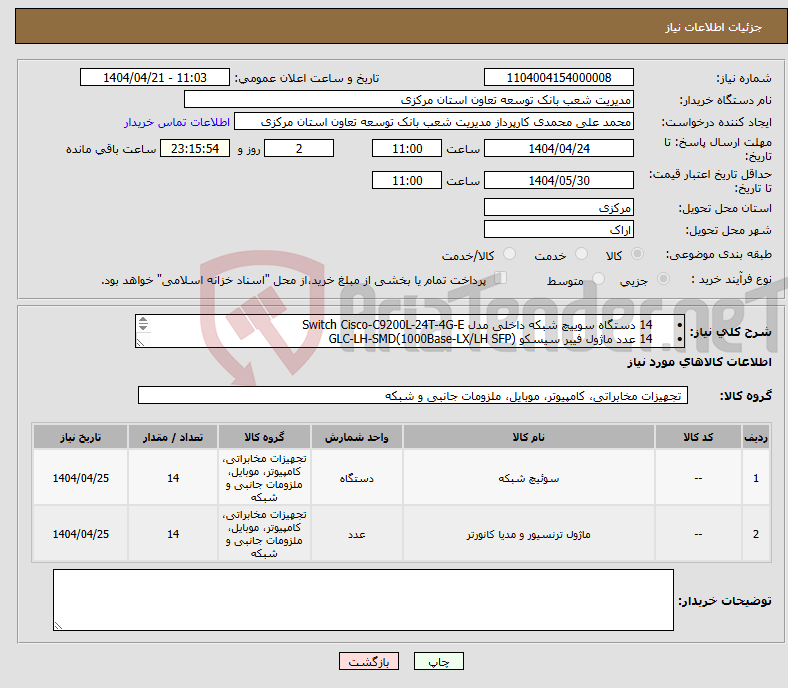This screenshot has width=788, height=688.
Task: Click the Switch Cisco-C9200L-24T-4G-E description line
Action: pyautogui.click(x=477, y=324)
